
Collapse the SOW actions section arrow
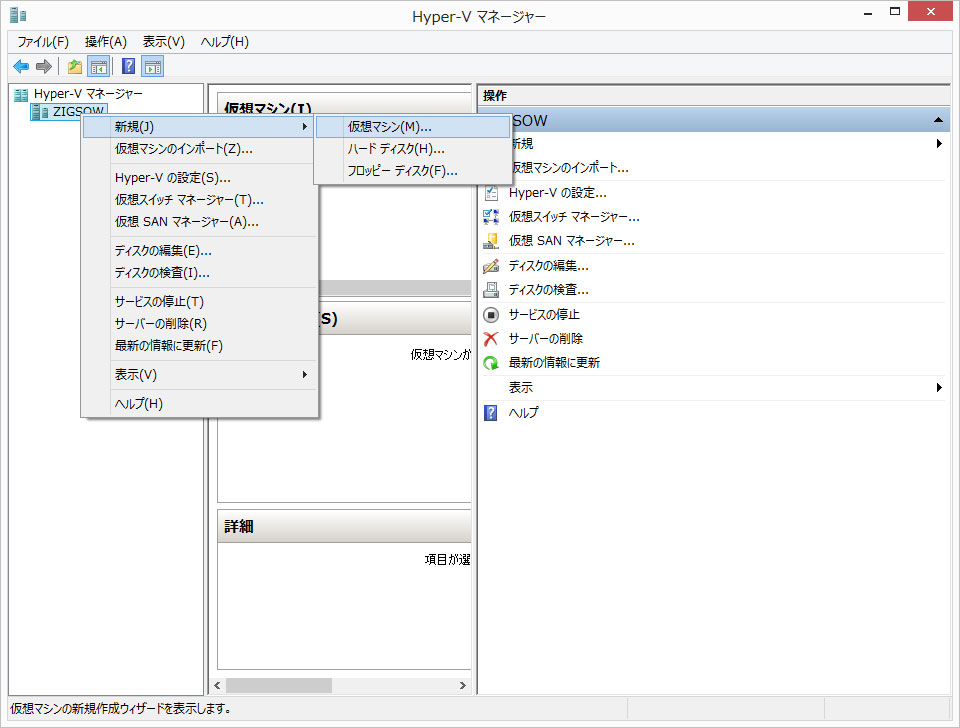[938, 121]
